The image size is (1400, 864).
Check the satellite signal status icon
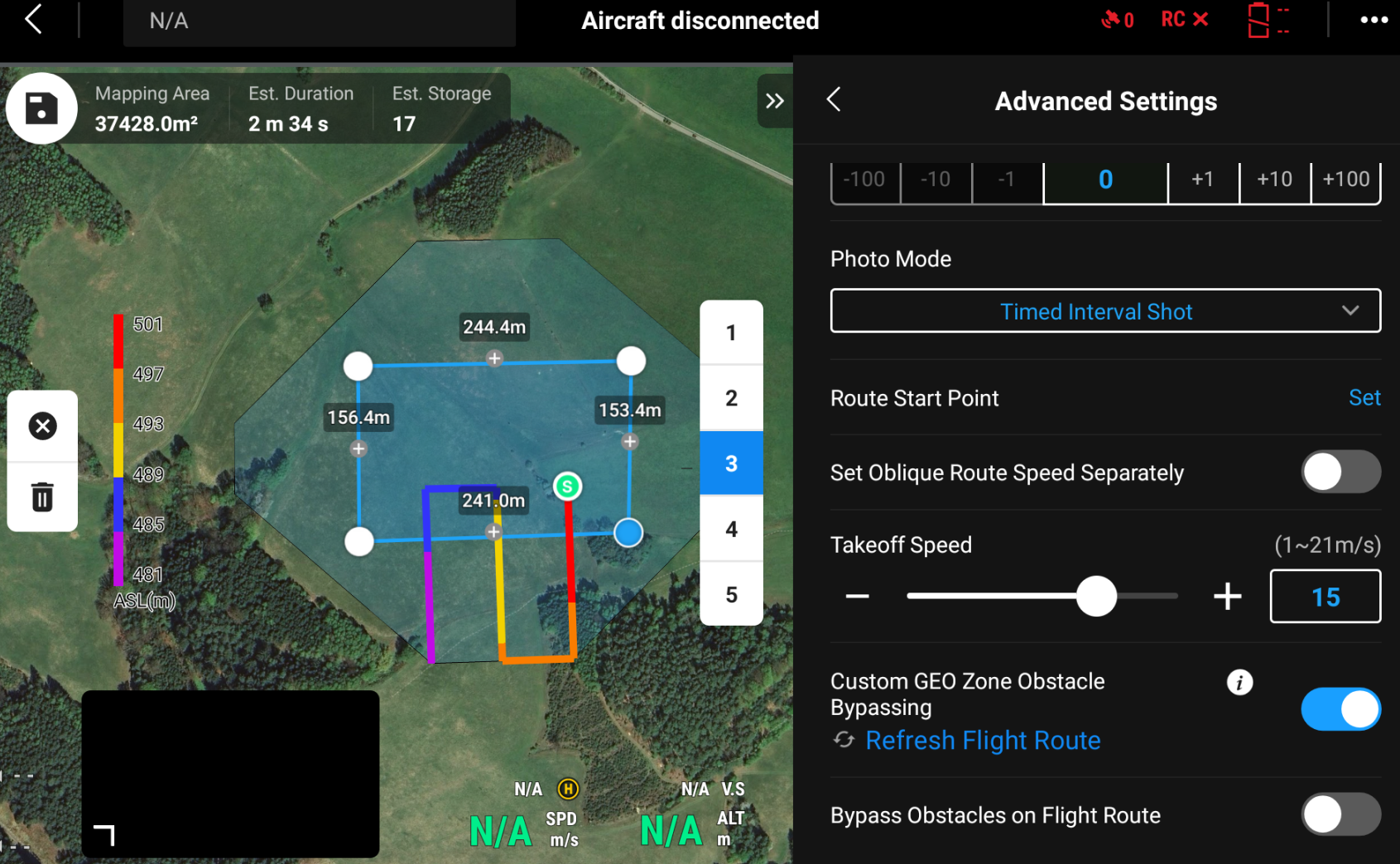pyautogui.click(x=1117, y=19)
